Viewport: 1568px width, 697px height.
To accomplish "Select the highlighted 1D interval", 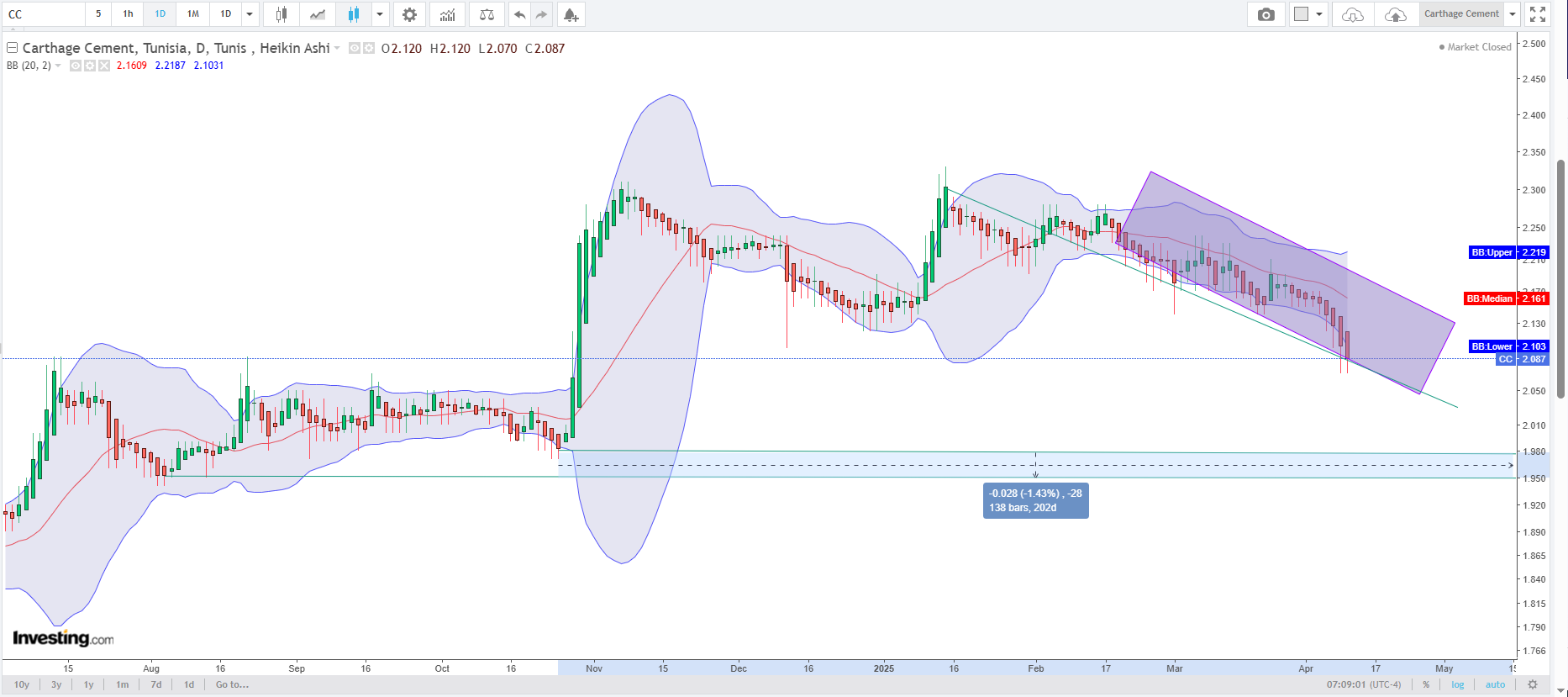I will point(160,14).
